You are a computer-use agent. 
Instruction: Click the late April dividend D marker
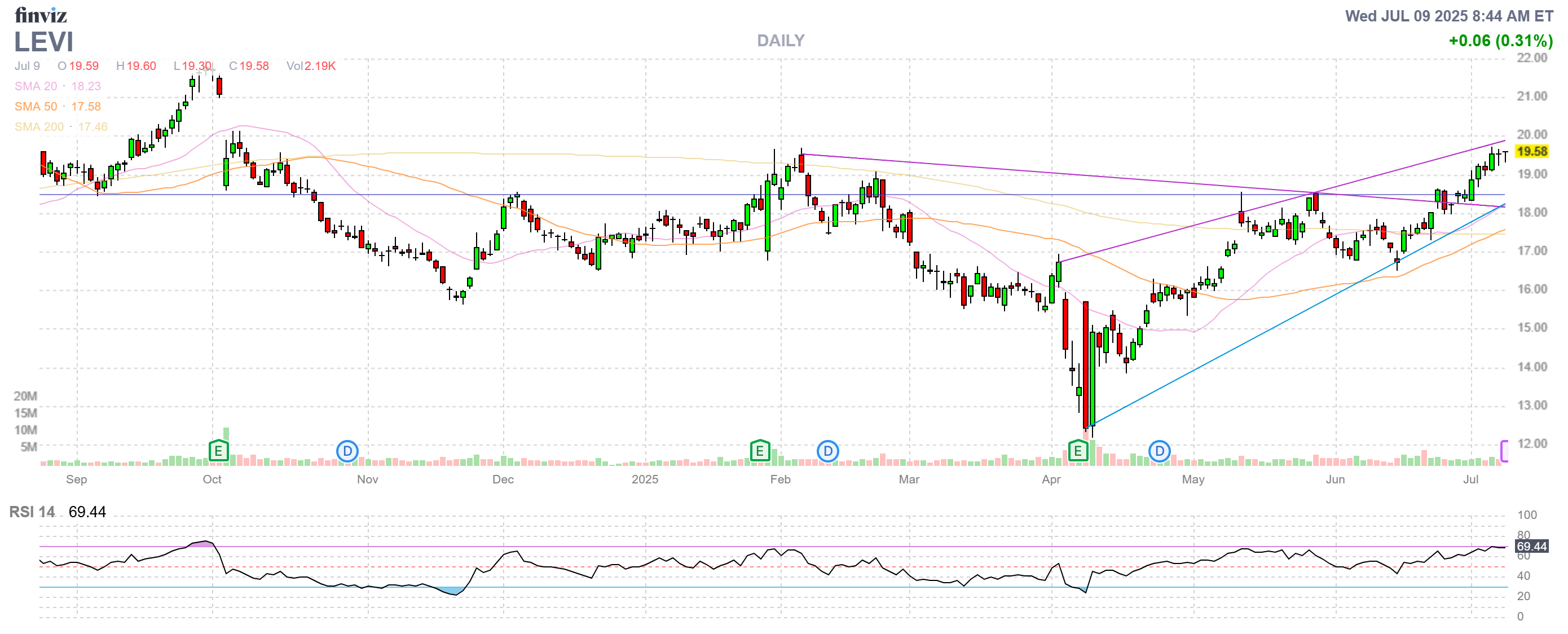pos(1159,451)
